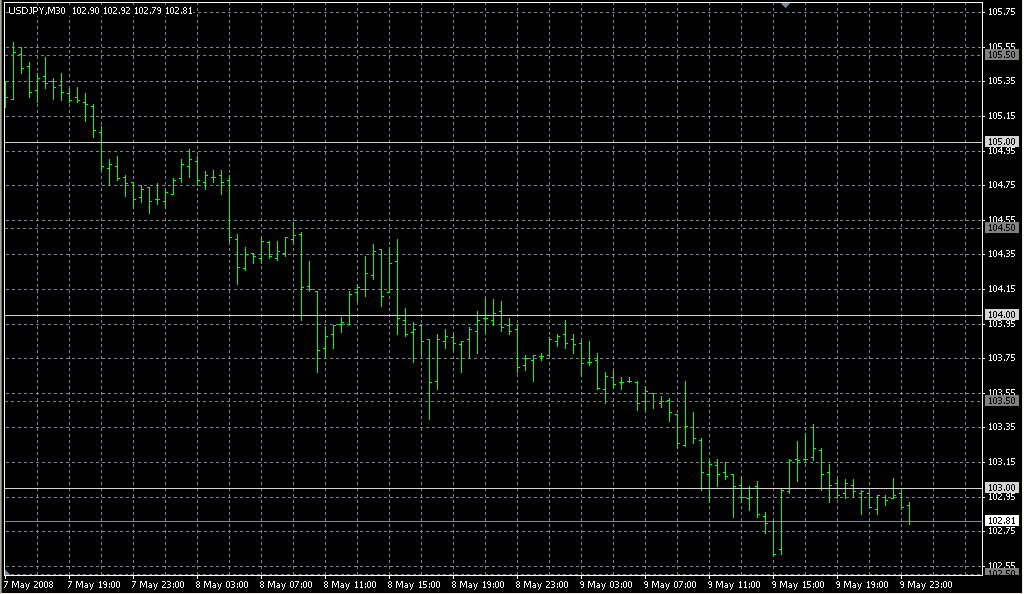Click the 103.50 gray price level tag
This screenshot has width=1024, height=594.
[x=1001, y=400]
